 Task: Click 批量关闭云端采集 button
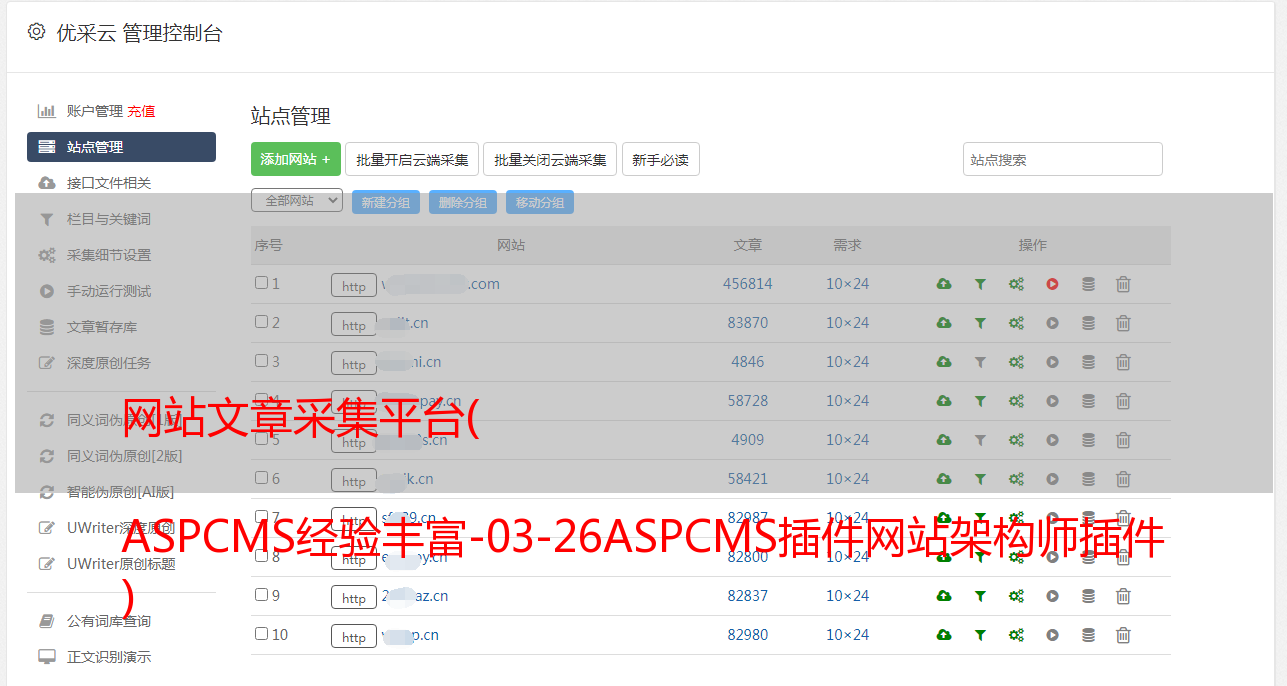550,159
